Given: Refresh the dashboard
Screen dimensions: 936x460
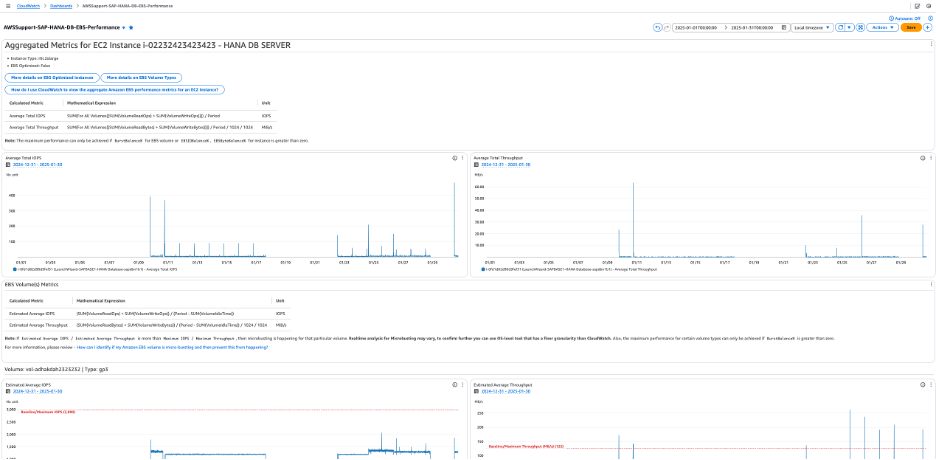Looking at the screenshot, I should pyautogui.click(x=840, y=27).
